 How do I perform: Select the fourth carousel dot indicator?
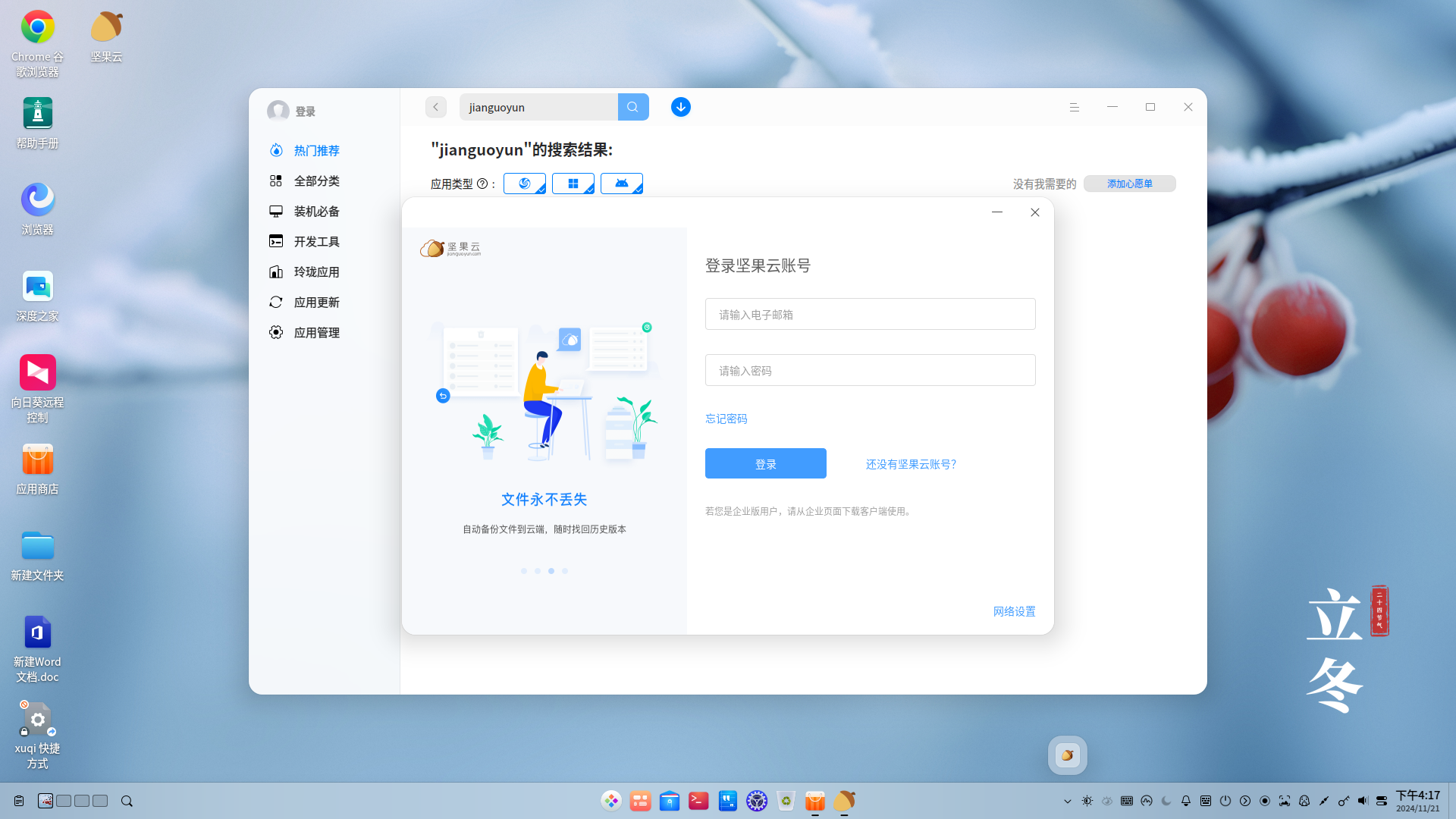[x=565, y=571]
